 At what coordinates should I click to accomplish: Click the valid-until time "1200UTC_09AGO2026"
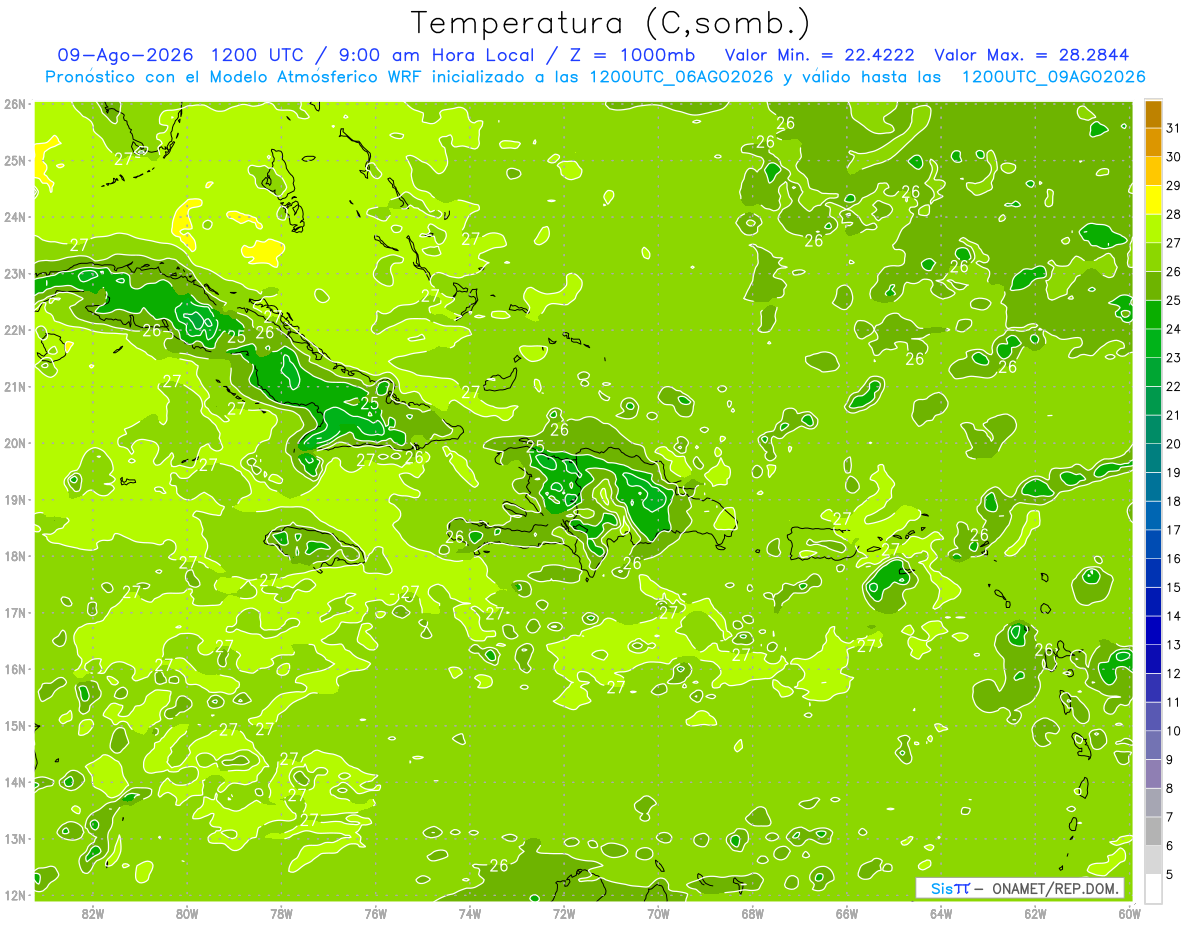(x=1053, y=77)
